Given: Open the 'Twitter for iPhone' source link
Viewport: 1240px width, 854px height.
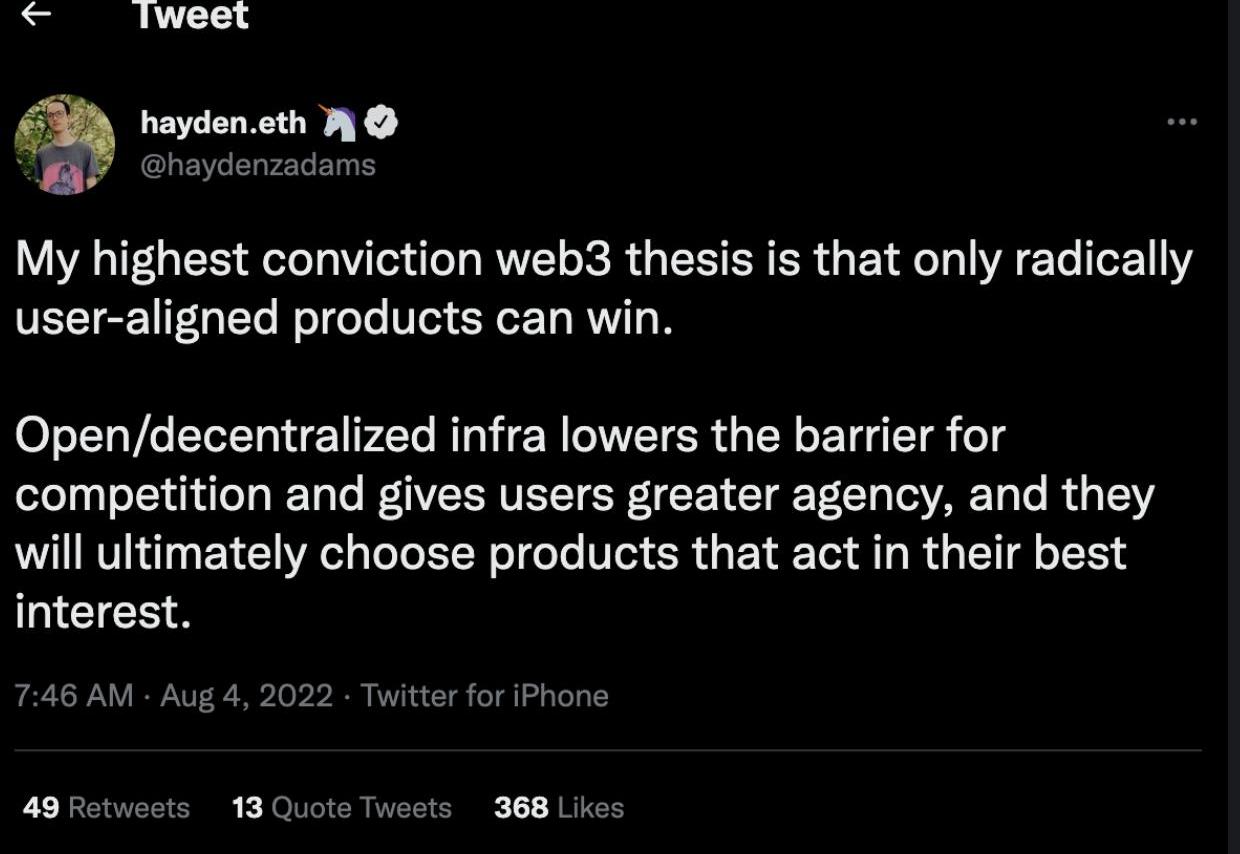Looking at the screenshot, I should (x=484, y=695).
